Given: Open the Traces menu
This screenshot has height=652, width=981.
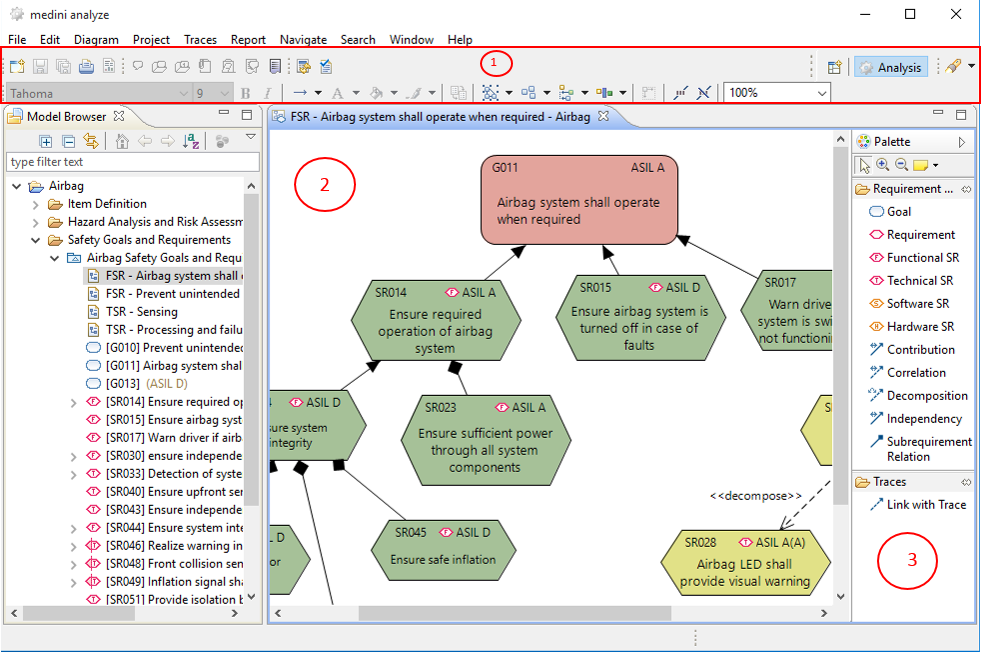Looking at the screenshot, I should click(200, 40).
